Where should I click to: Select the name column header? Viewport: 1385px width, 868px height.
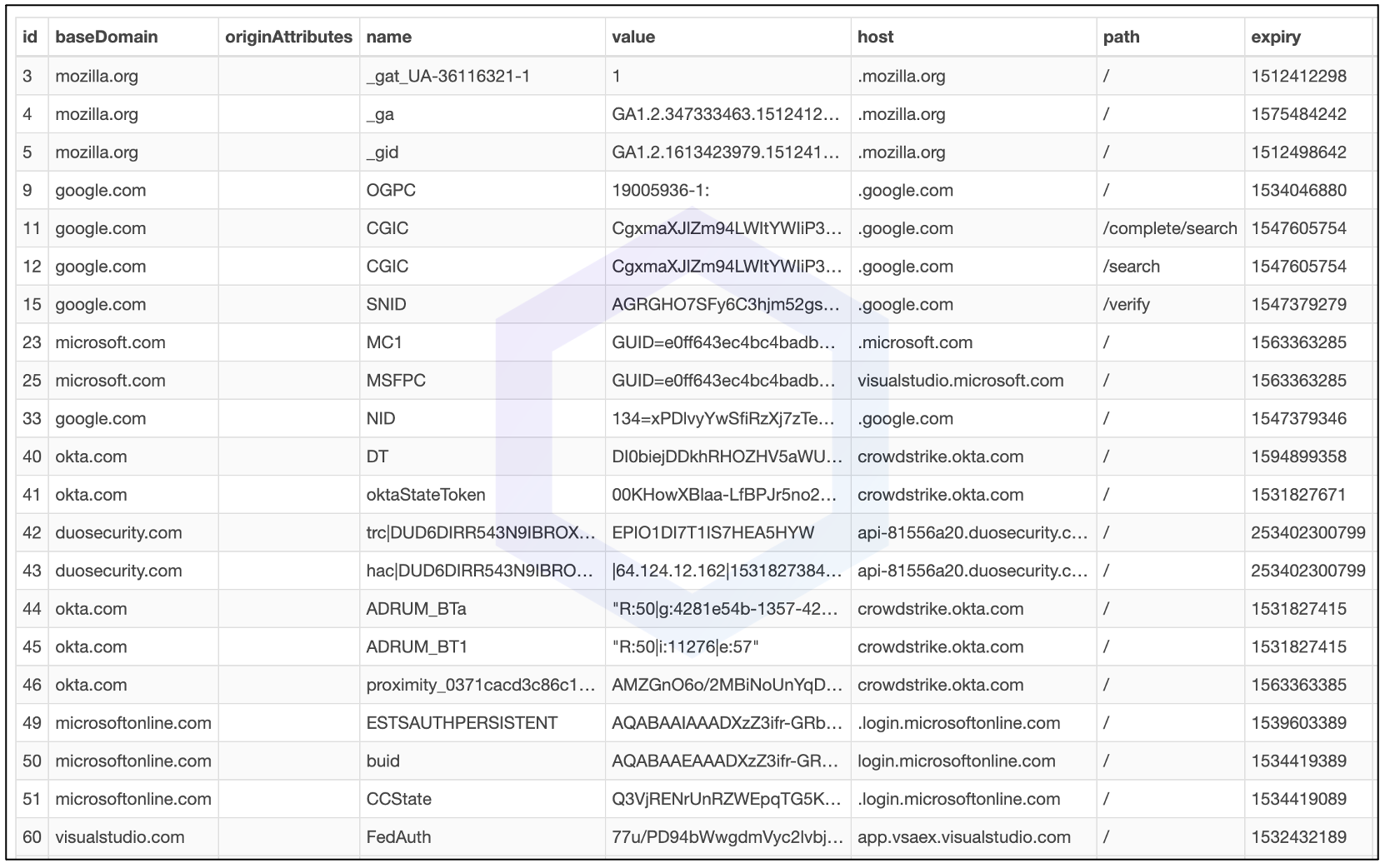pos(388,37)
